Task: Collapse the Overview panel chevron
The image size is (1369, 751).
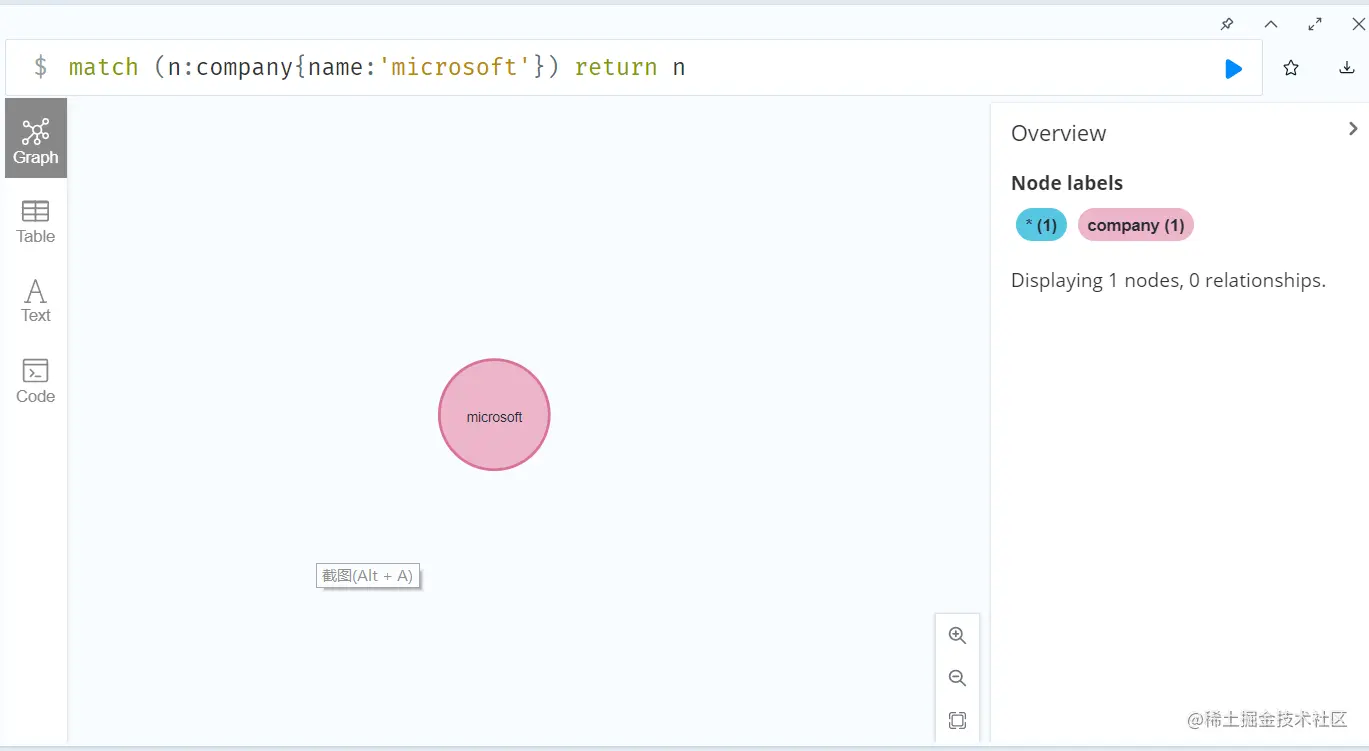Action: tap(1353, 129)
